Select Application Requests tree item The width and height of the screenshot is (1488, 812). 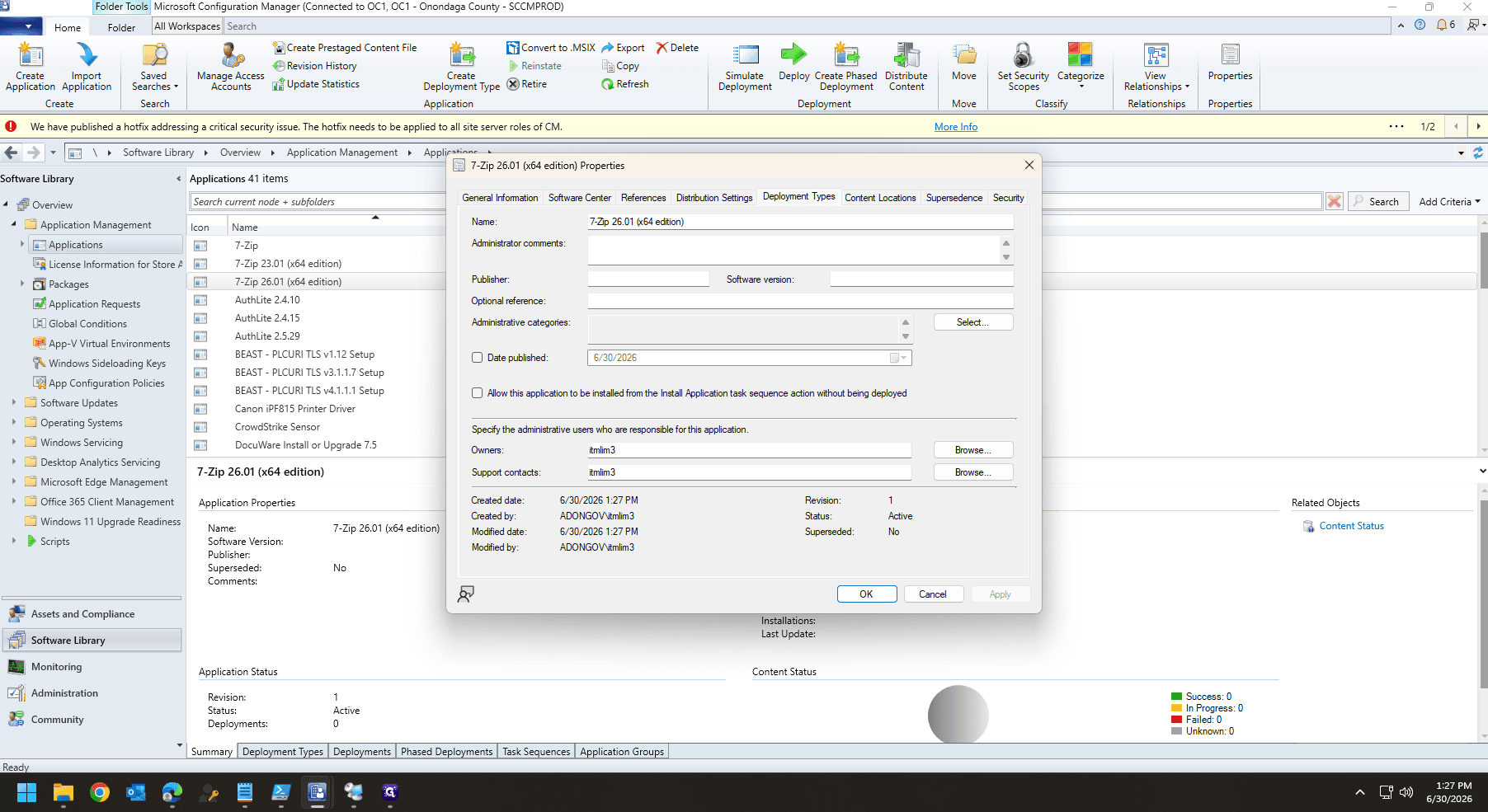point(94,304)
